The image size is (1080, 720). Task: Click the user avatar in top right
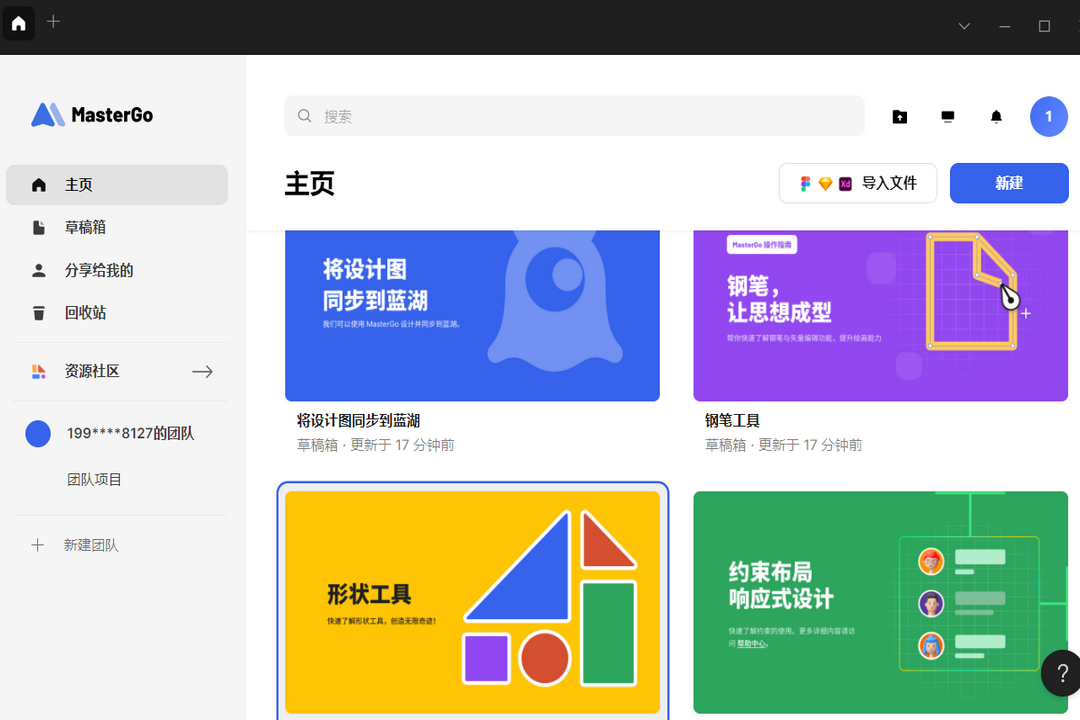tap(1049, 116)
